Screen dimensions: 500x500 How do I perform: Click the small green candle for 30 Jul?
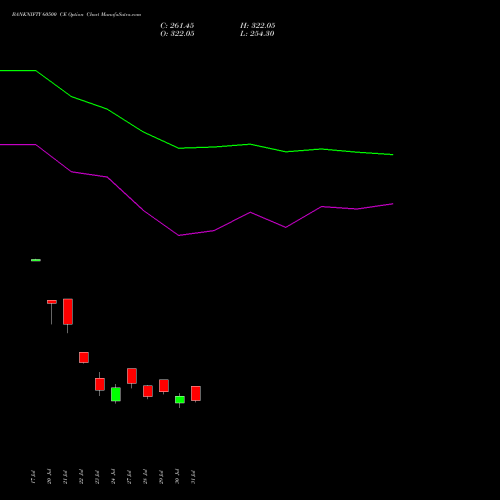point(180,399)
